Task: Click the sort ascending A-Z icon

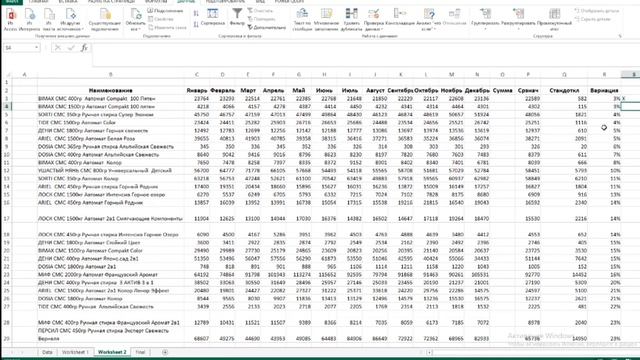Action: [196, 13]
